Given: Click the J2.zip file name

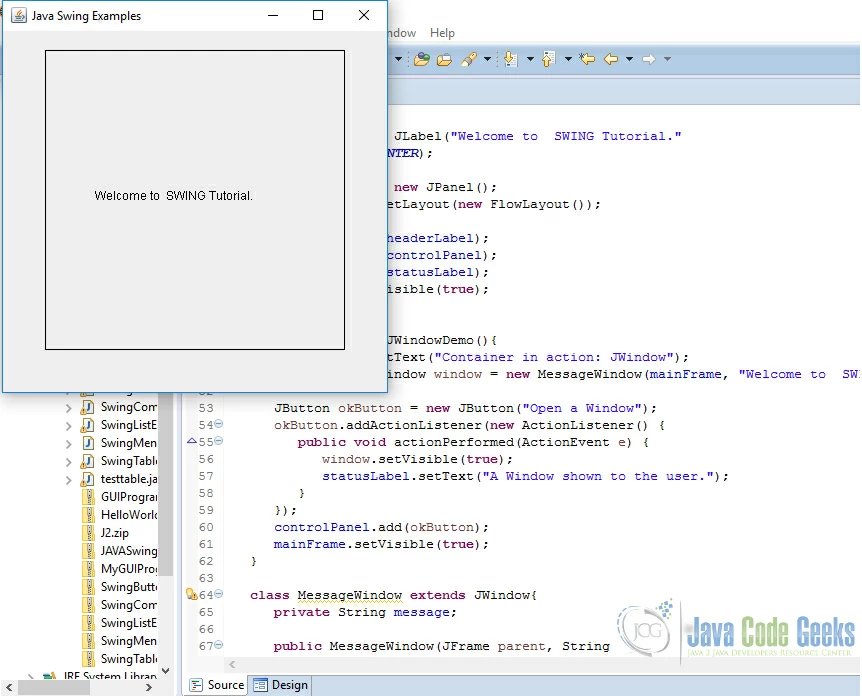Looking at the screenshot, I should (x=115, y=533).
